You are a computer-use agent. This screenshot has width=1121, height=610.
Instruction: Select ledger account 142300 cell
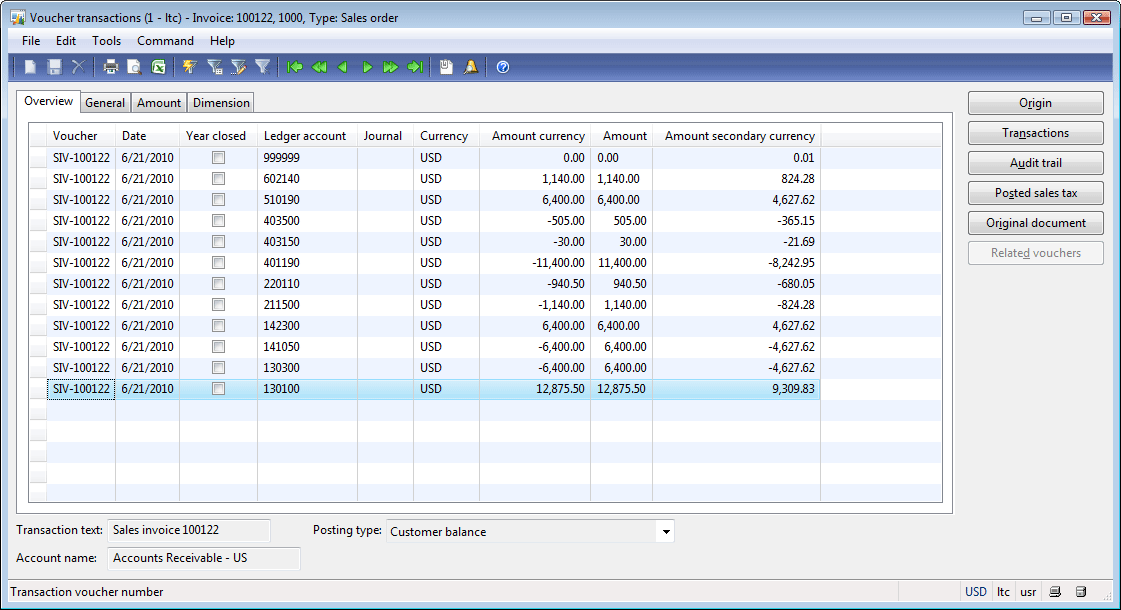pyautogui.click(x=307, y=326)
